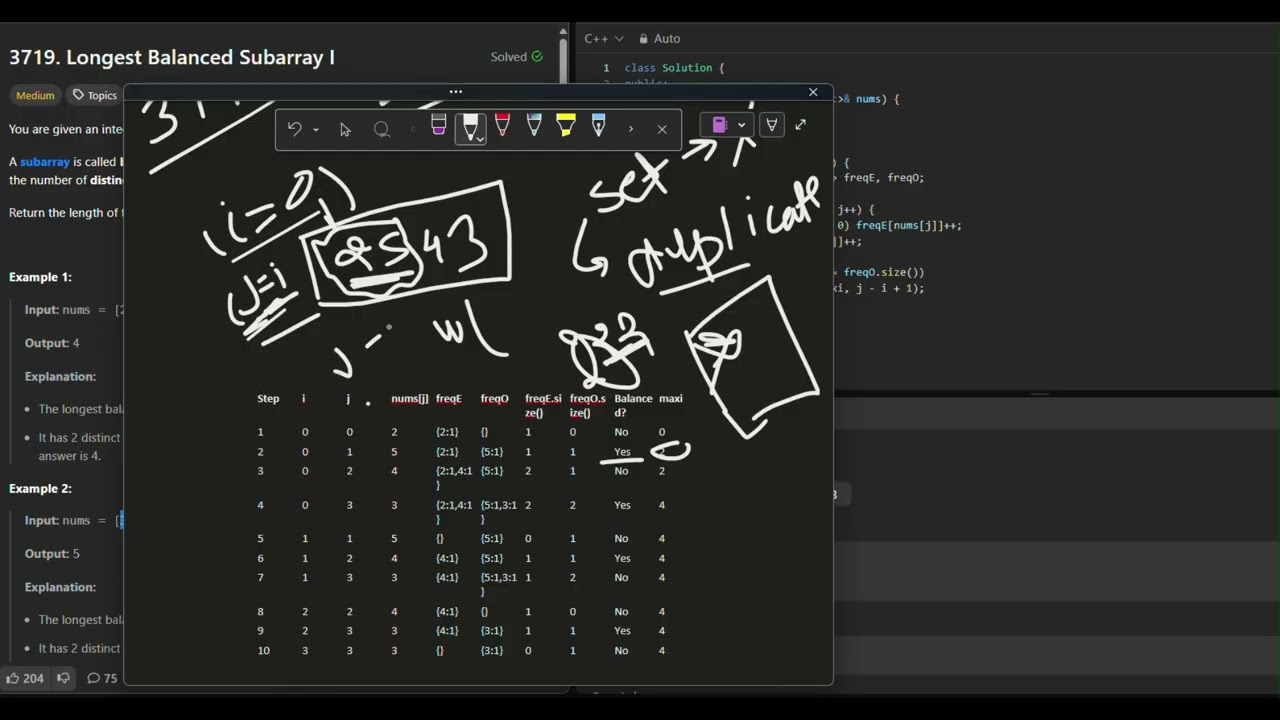Click the freqO.size() code text
The image size is (1280, 720).
pos(884,272)
